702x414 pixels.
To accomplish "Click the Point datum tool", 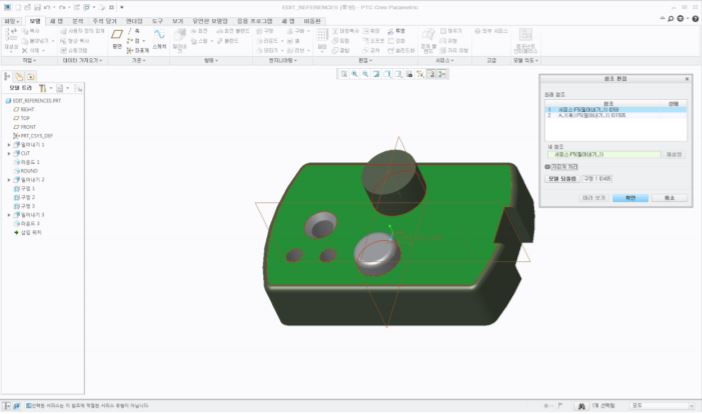I will pyautogui.click(x=133, y=41).
